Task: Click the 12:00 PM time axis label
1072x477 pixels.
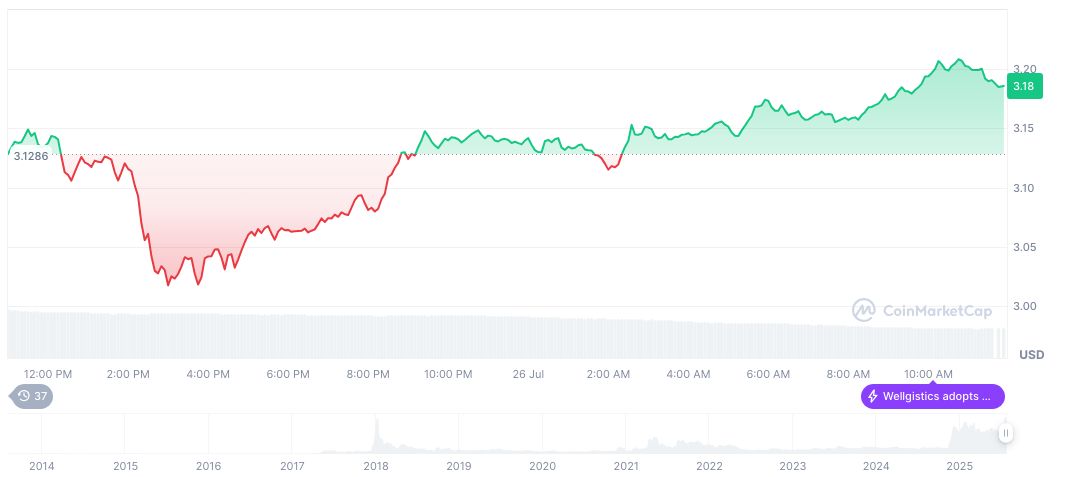Action: 49,374
